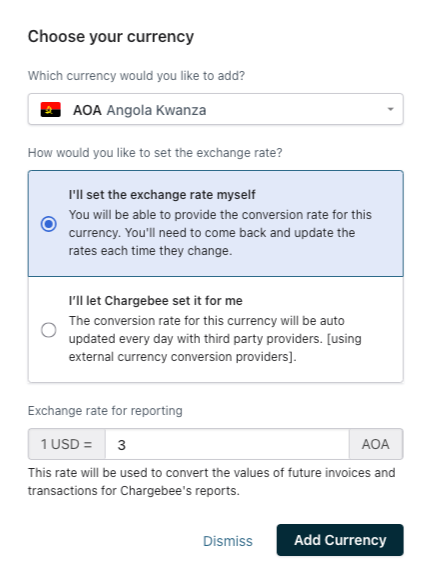The image size is (428, 578).
Task: Click the How would you like to set label
Action: click(155, 153)
